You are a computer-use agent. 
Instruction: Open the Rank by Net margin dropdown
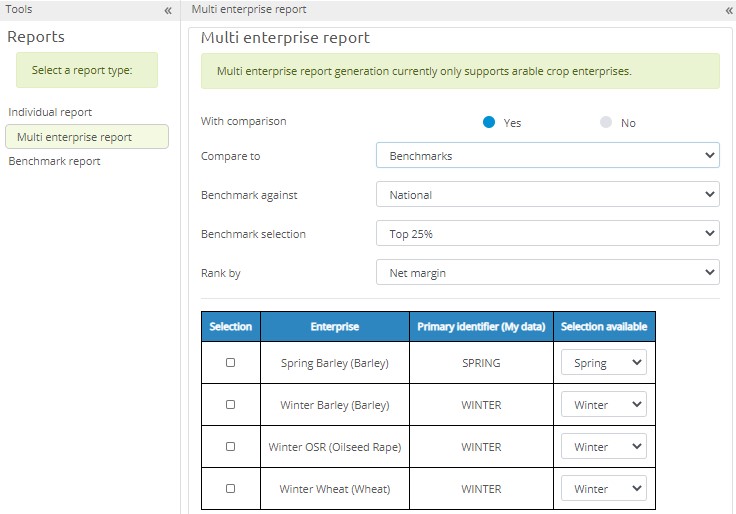(547, 273)
